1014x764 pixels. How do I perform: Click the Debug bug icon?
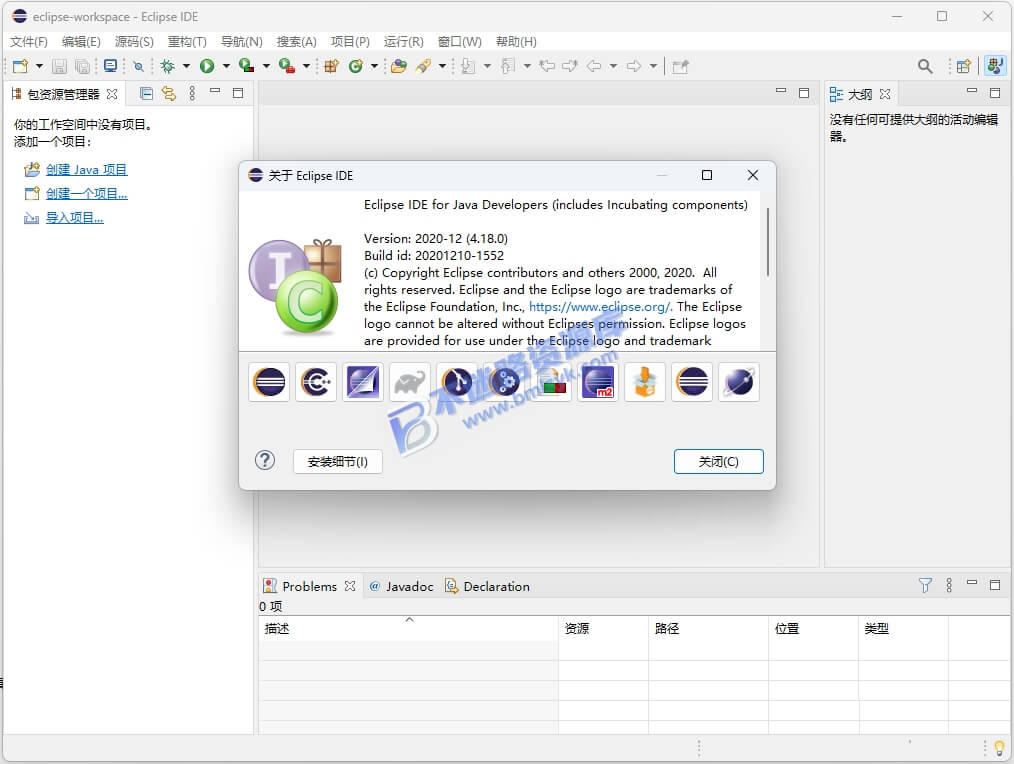[x=167, y=66]
